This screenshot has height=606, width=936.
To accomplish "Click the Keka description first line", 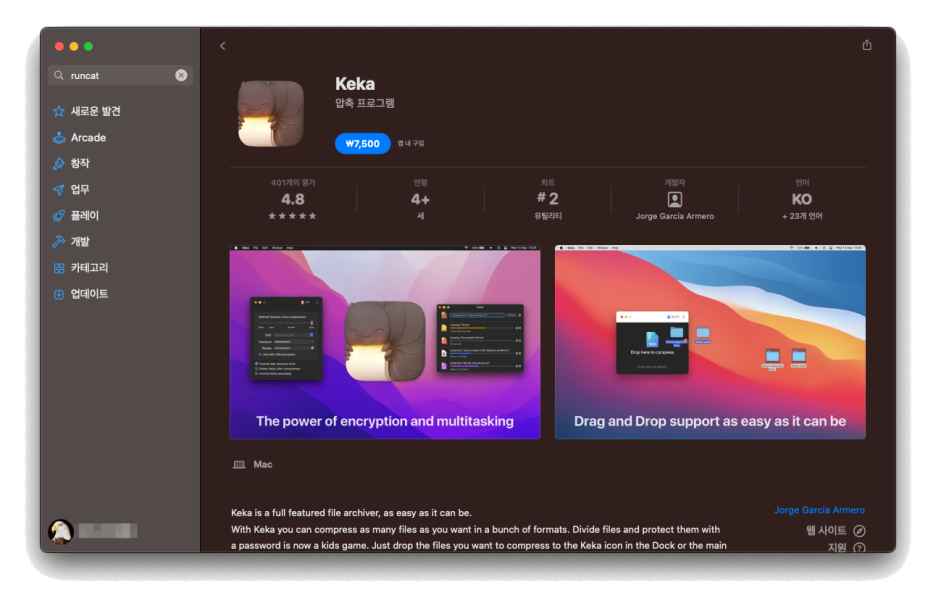I will [x=351, y=512].
